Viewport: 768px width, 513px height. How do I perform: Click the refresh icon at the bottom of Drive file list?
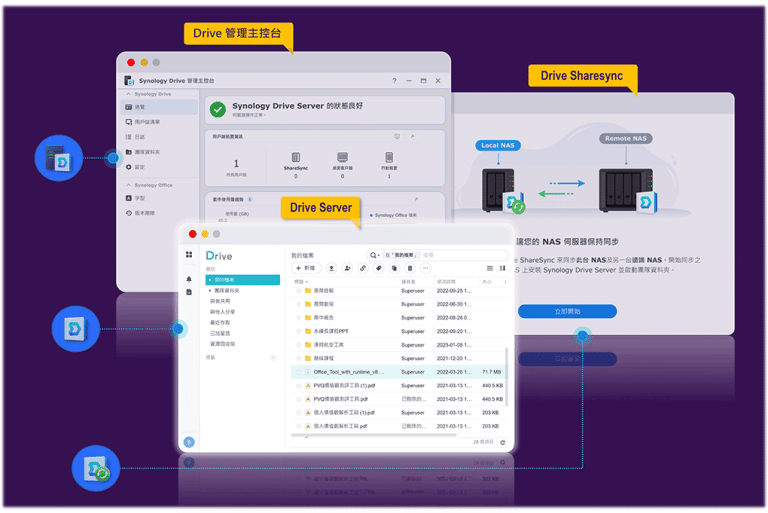503,442
